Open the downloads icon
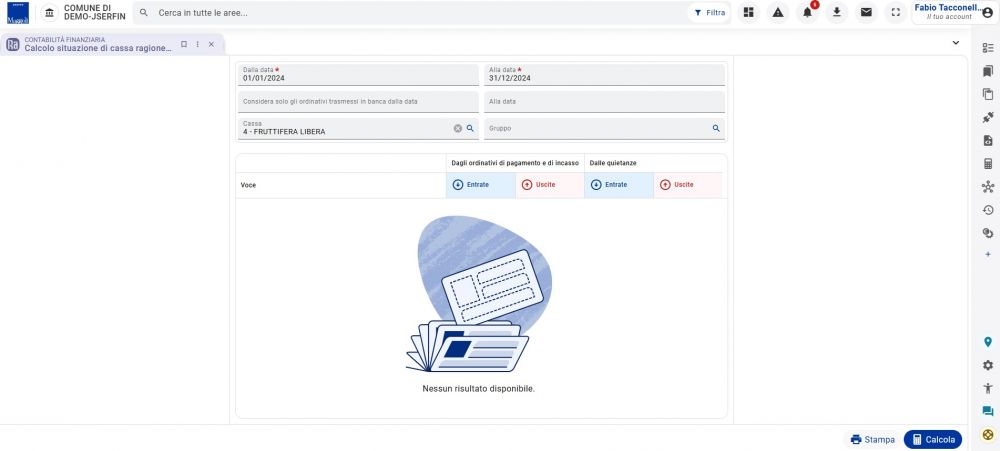This screenshot has height=451, width=1000. 837,12
